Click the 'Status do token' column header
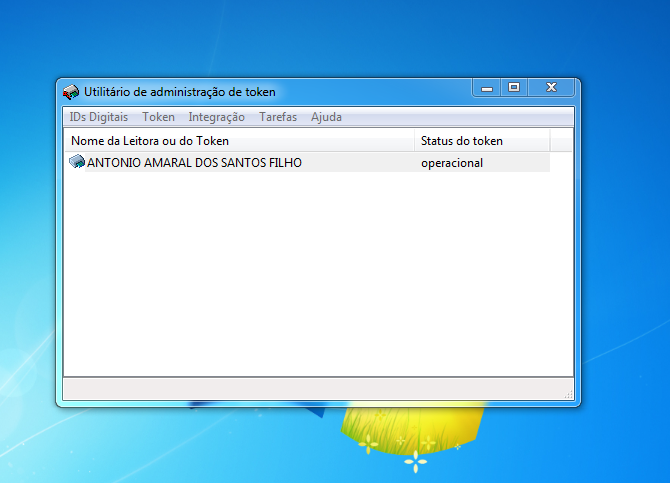Screen dimensions: 670x483 pyautogui.click(x=482, y=141)
